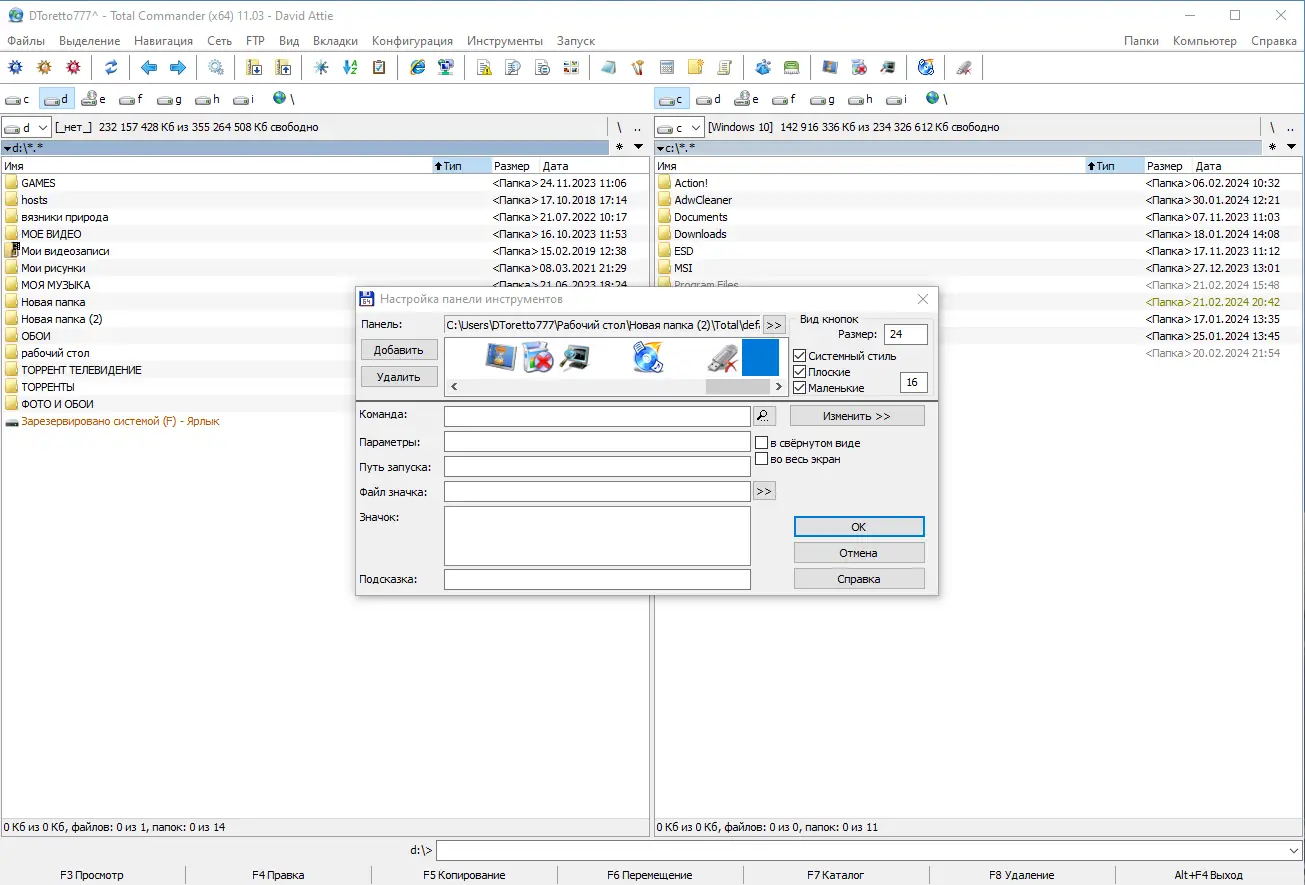Open the right panel drive dropdown showing c
1305x885 pixels.
click(x=680, y=127)
